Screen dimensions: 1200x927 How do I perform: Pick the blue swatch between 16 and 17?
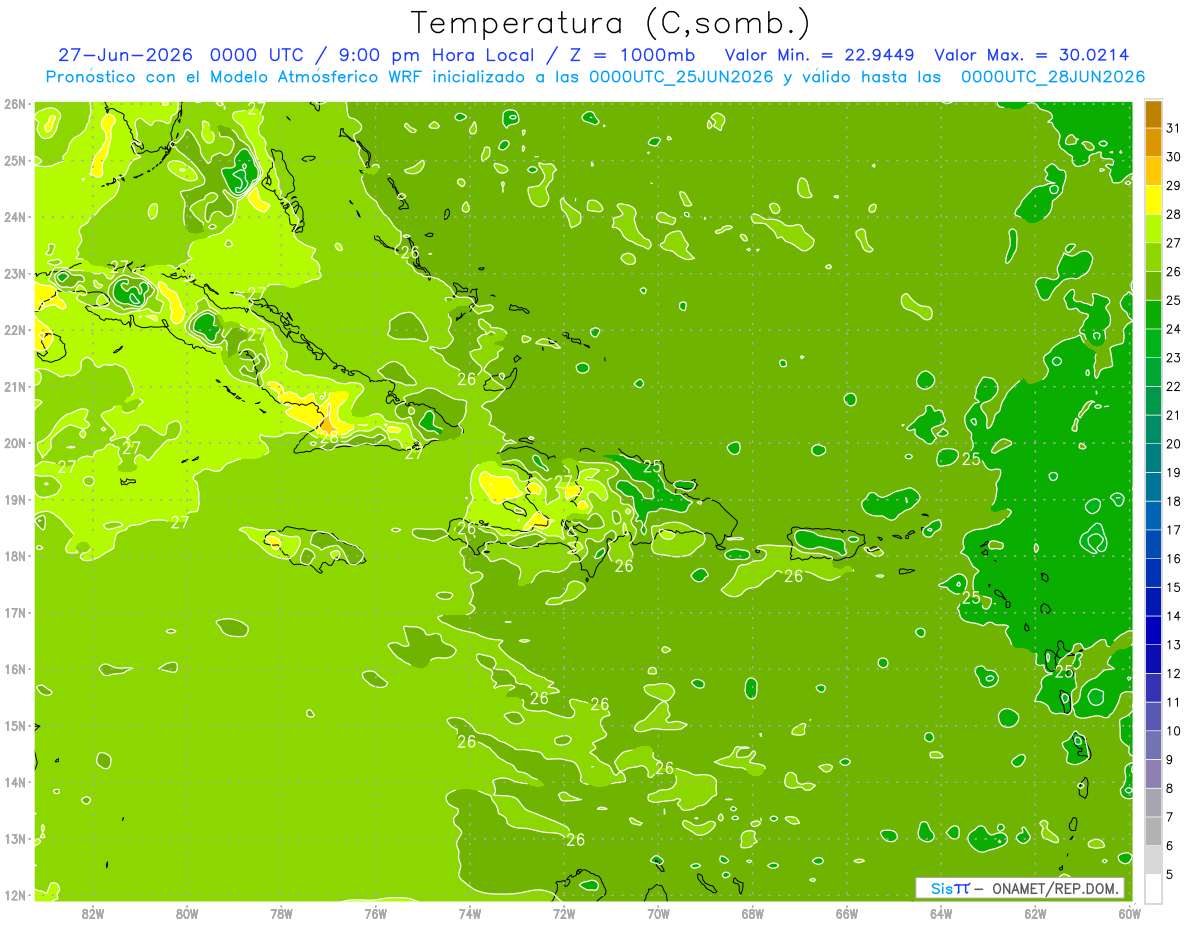pyautogui.click(x=1153, y=545)
